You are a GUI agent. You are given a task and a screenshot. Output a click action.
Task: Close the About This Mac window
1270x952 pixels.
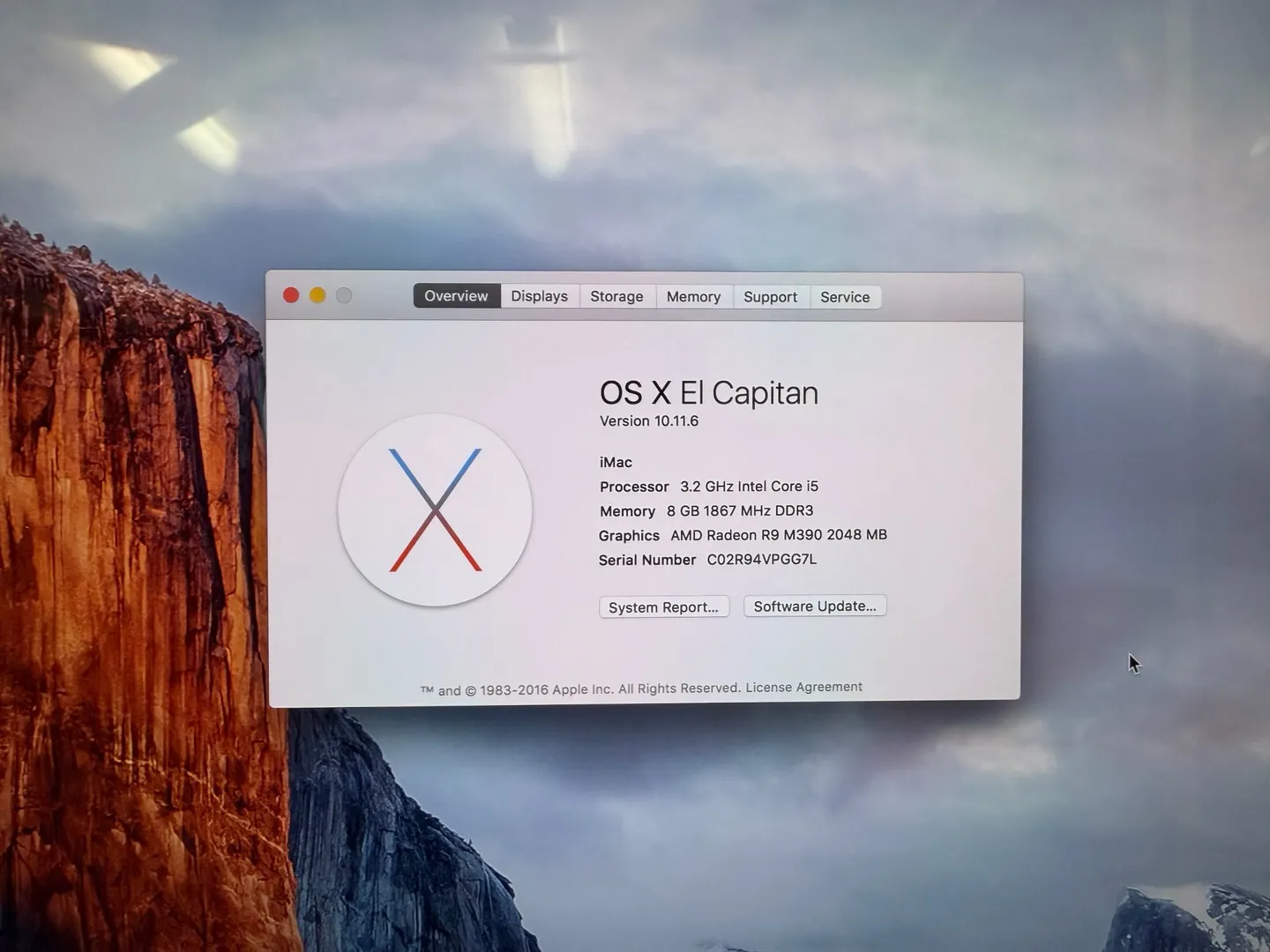(291, 295)
